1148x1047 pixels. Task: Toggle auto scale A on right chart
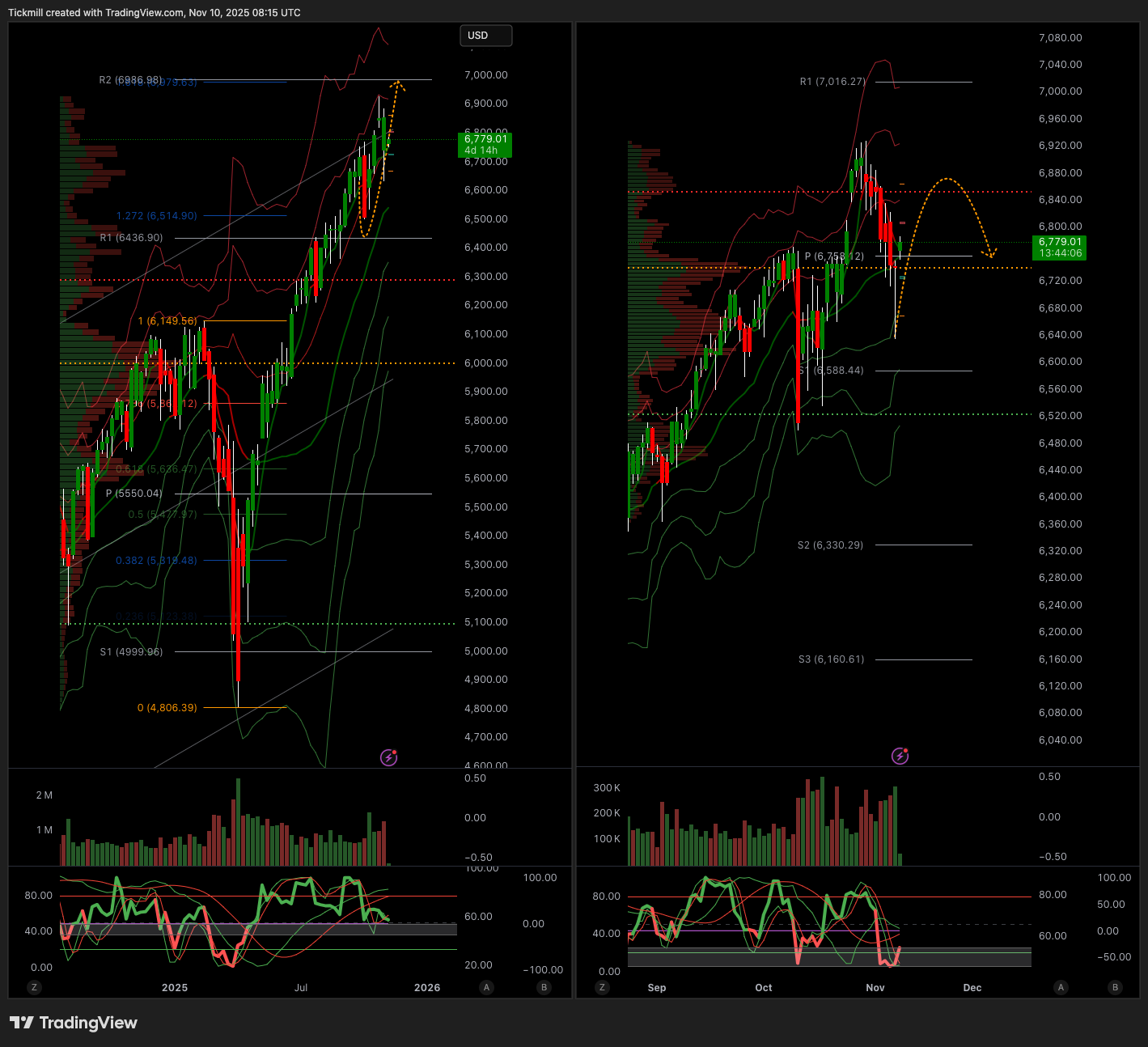[1061, 987]
